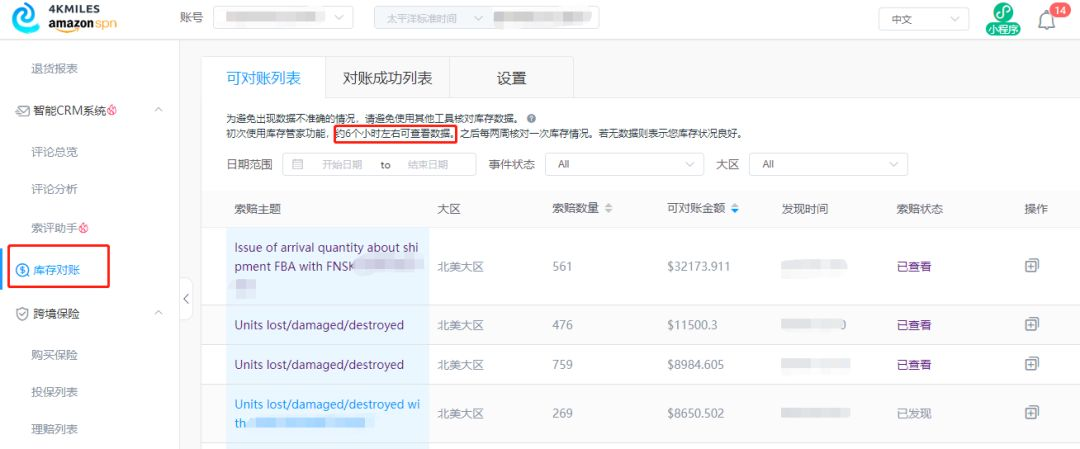The height and width of the screenshot is (449, 1080).
Task: Collapse the sidebar with the arrow handle
Action: [x=186, y=298]
